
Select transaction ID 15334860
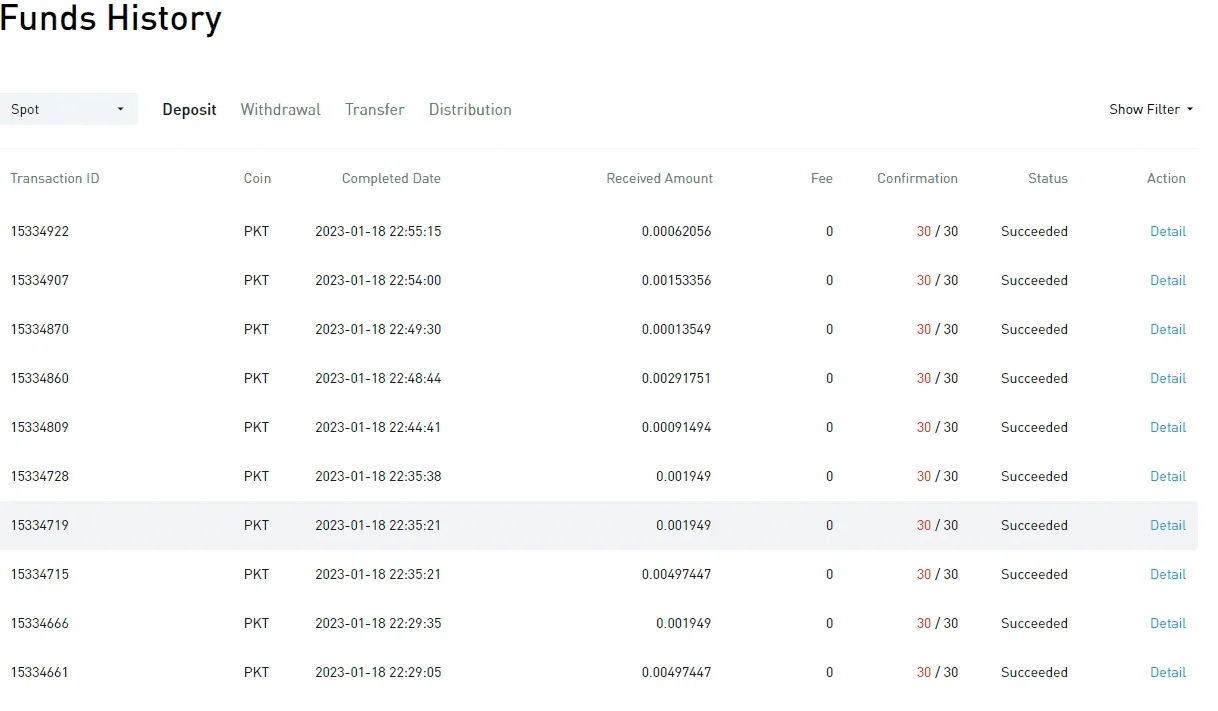40,378
